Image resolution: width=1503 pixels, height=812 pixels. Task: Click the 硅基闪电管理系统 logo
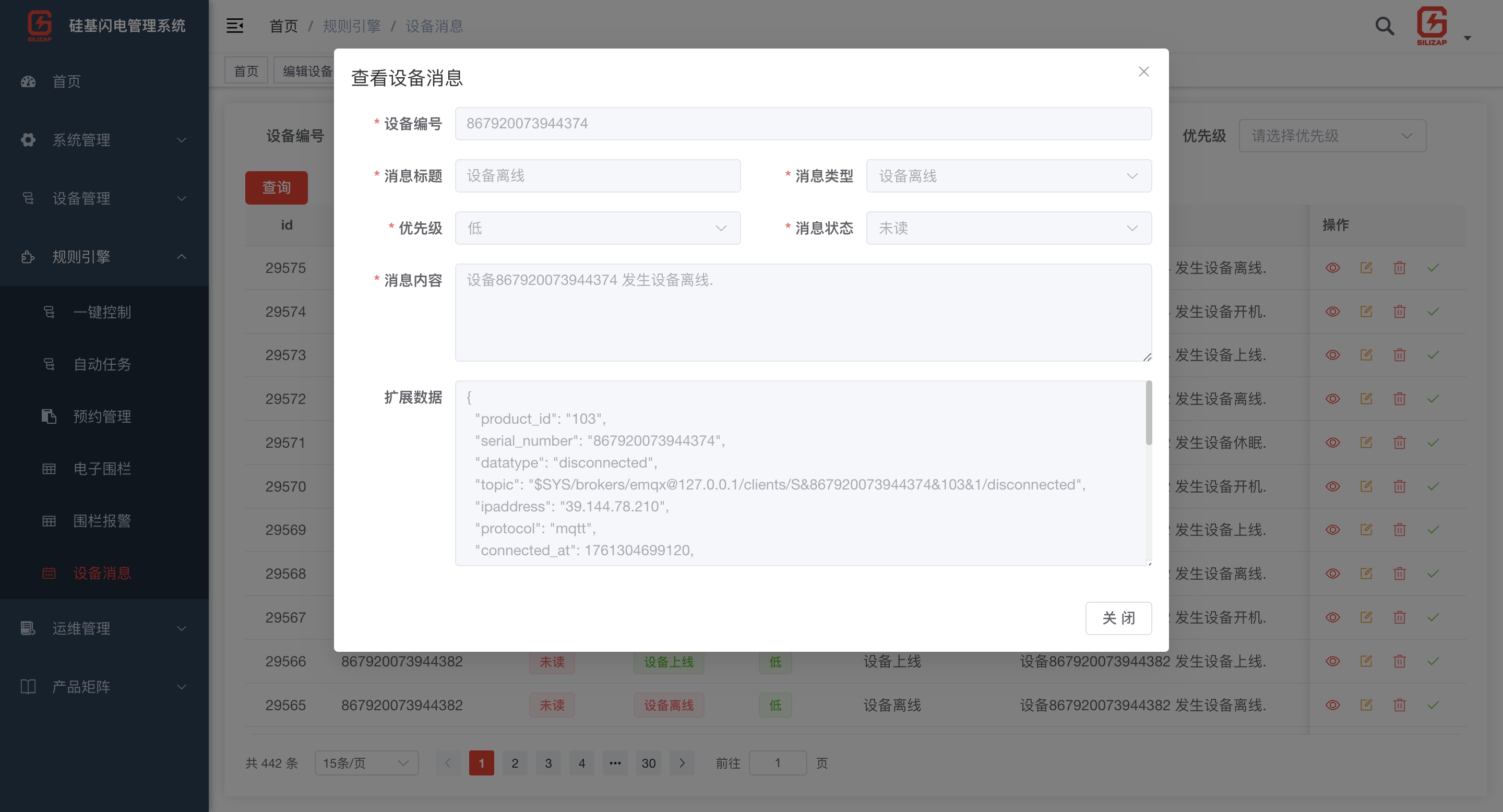point(104,26)
